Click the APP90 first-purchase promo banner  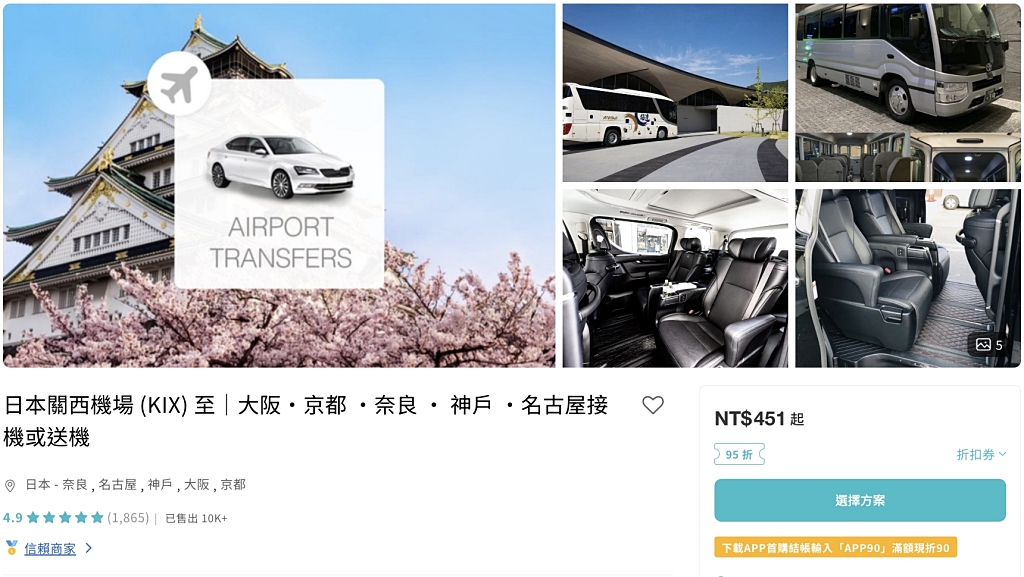[x=836, y=548]
